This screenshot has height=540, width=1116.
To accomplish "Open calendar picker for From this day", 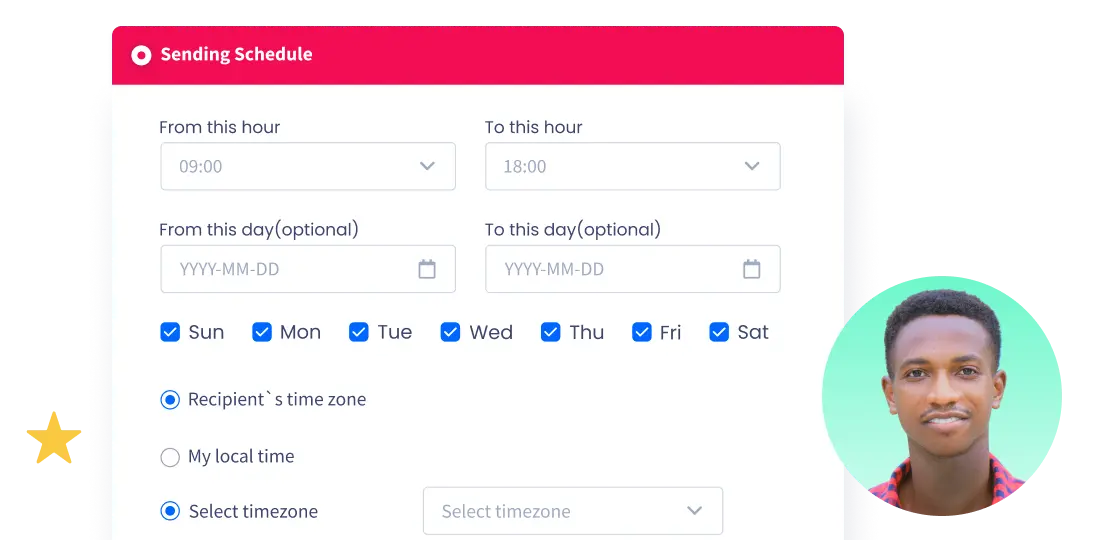I will 427,269.
